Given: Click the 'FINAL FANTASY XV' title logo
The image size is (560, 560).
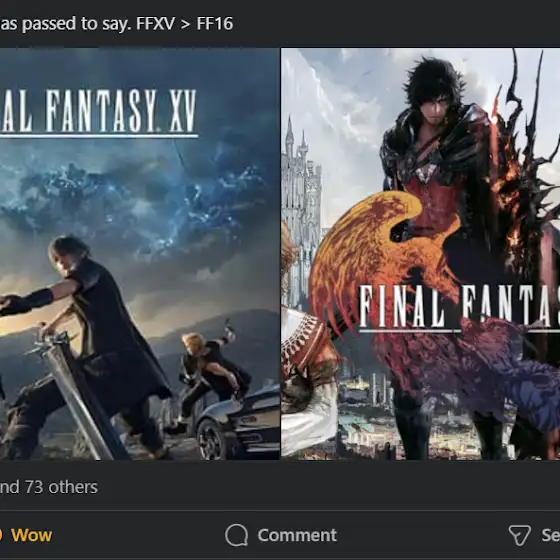Looking at the screenshot, I should pyautogui.click(x=99, y=112).
